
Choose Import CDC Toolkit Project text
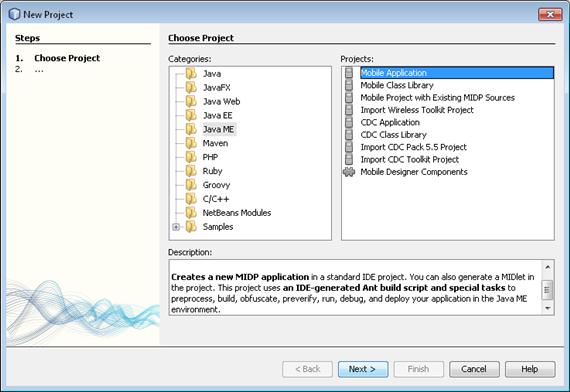[410, 159]
